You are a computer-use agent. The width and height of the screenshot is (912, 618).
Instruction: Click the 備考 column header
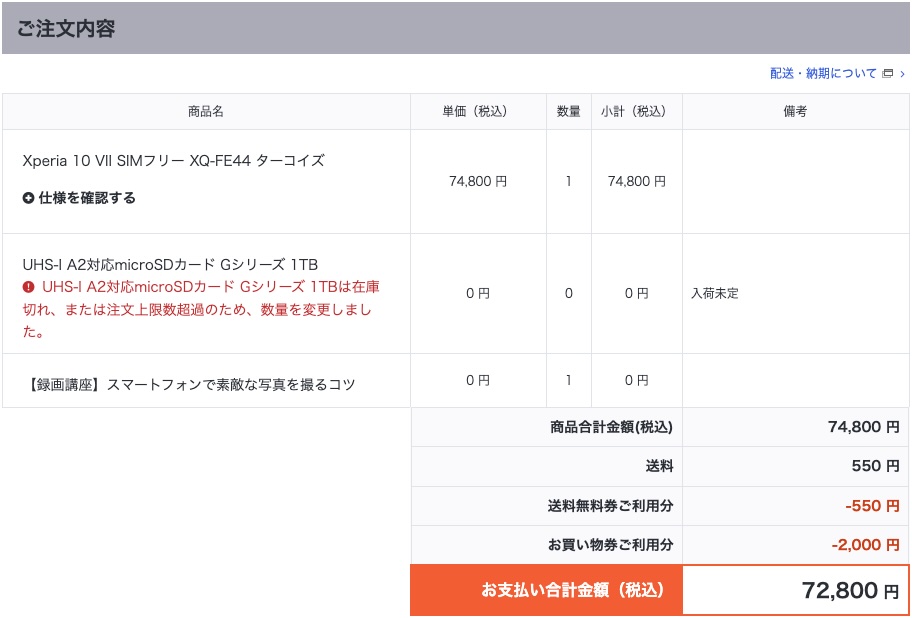tap(795, 112)
